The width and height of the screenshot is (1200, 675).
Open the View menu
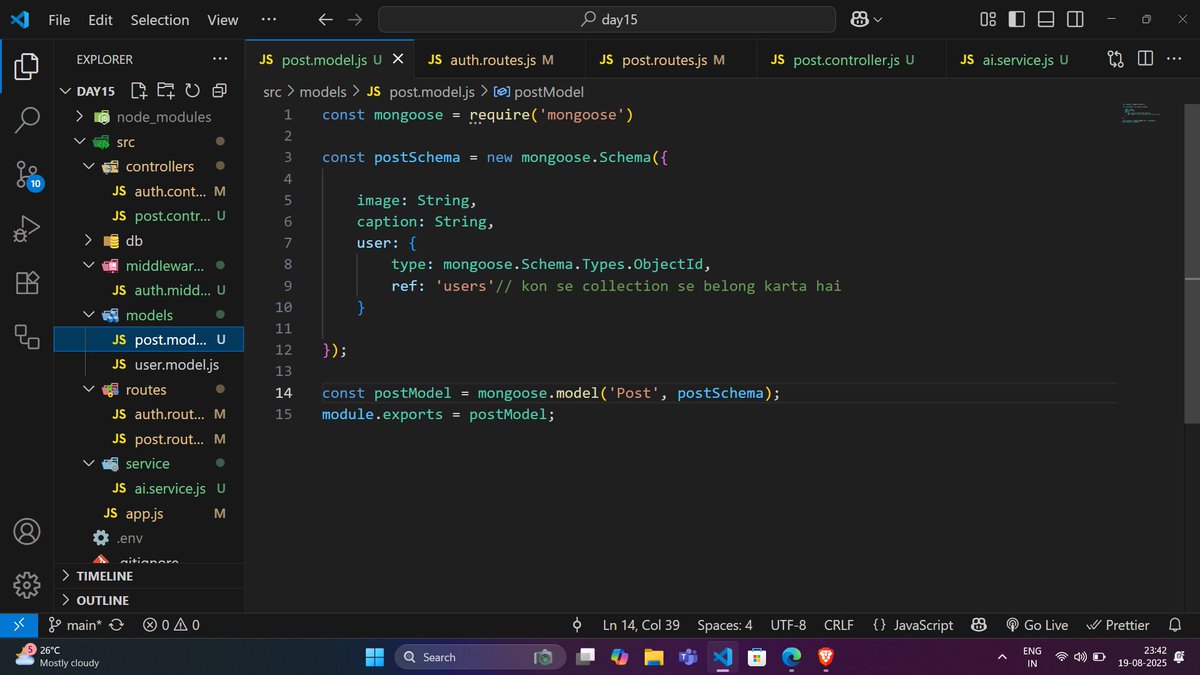click(223, 19)
